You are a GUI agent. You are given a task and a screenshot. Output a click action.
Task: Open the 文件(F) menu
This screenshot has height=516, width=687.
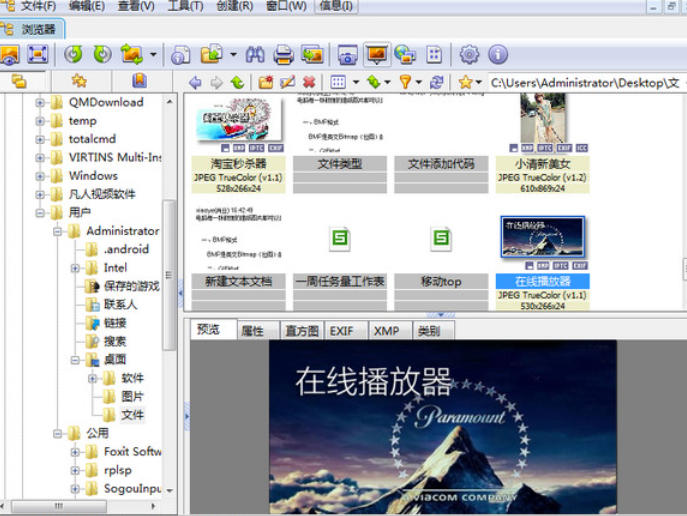pos(38,6)
